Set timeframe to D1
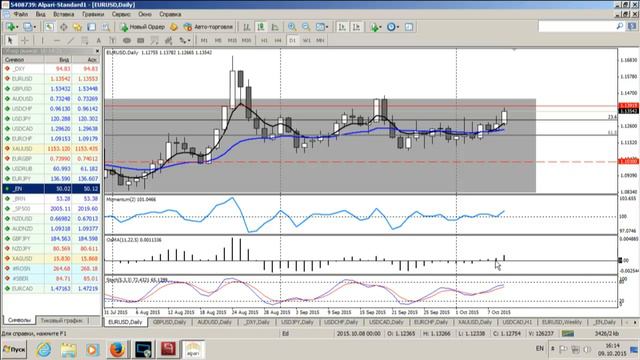The image size is (640, 360). point(292,40)
